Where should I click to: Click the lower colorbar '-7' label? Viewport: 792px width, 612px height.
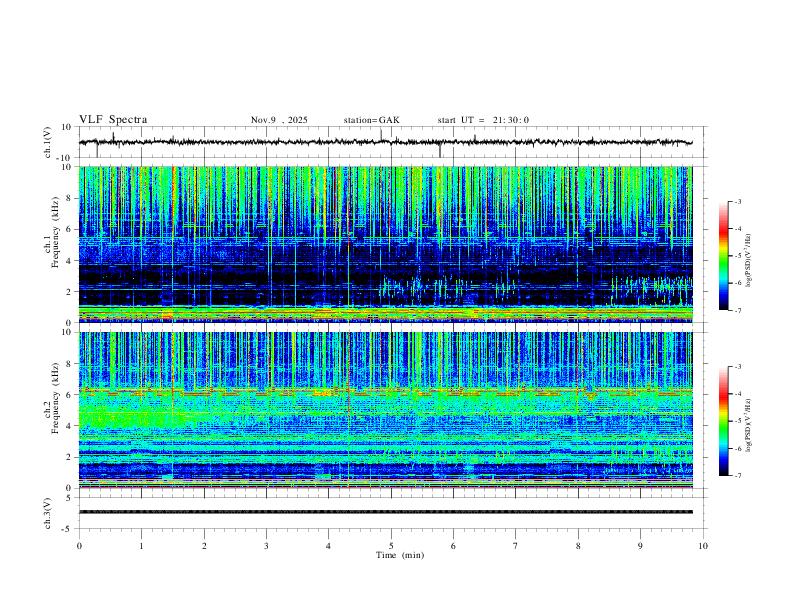(737, 476)
